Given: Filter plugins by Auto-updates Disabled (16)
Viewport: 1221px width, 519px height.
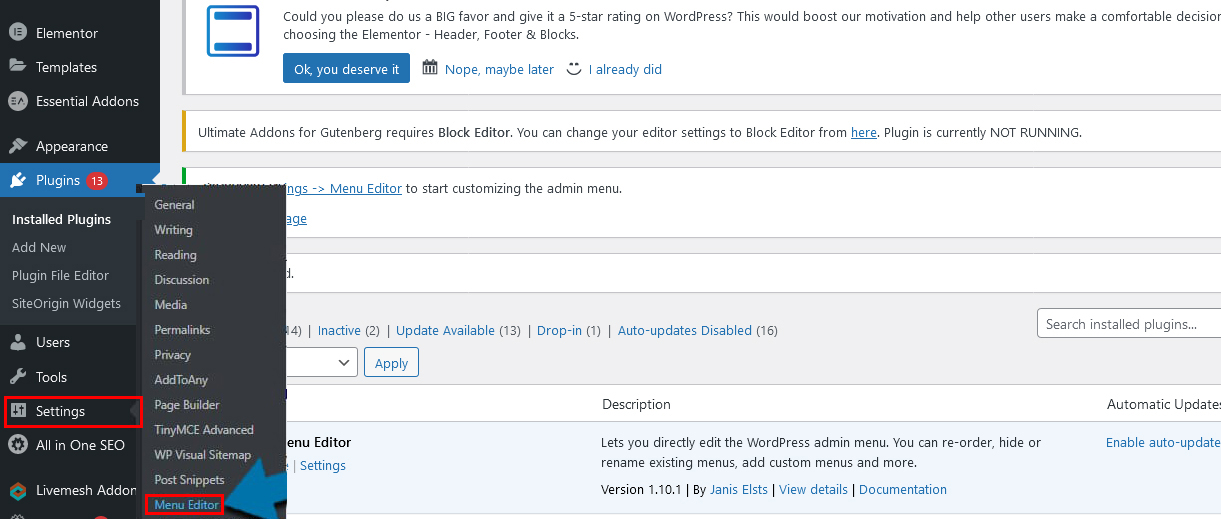Looking at the screenshot, I should [697, 330].
